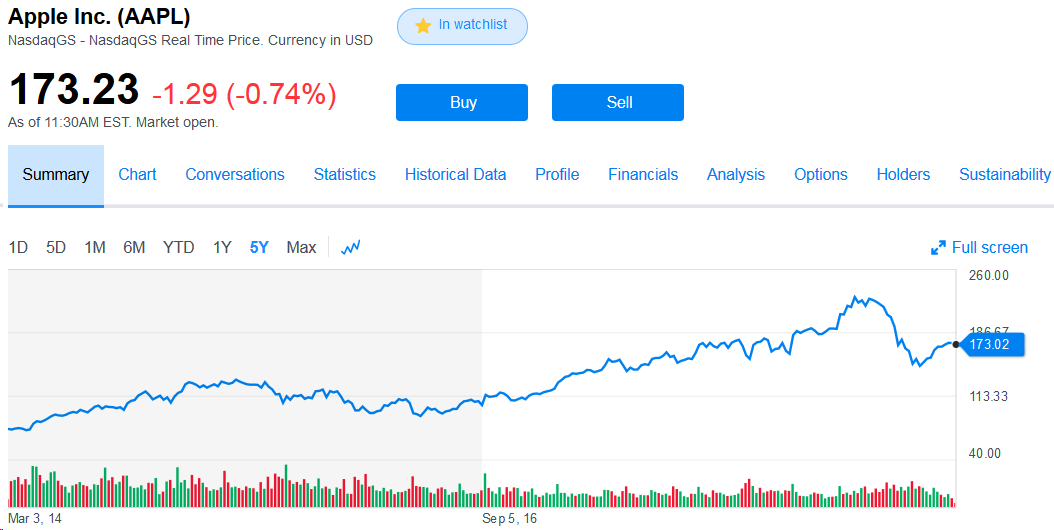Go to the Options tab
Screen dimensions: 1054x530
pyautogui.click(x=821, y=175)
